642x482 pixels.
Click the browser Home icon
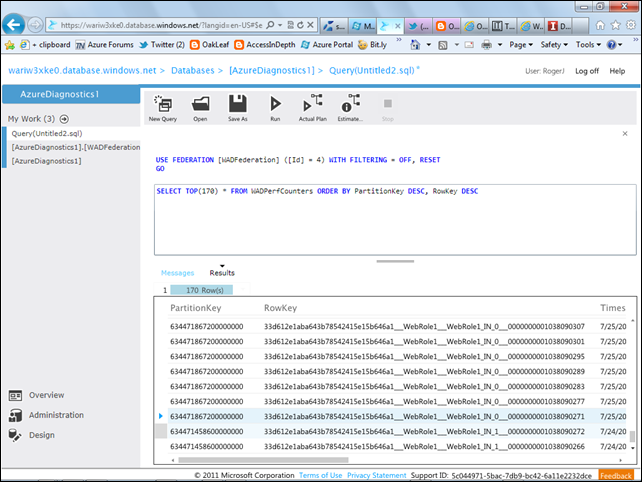tap(600, 25)
